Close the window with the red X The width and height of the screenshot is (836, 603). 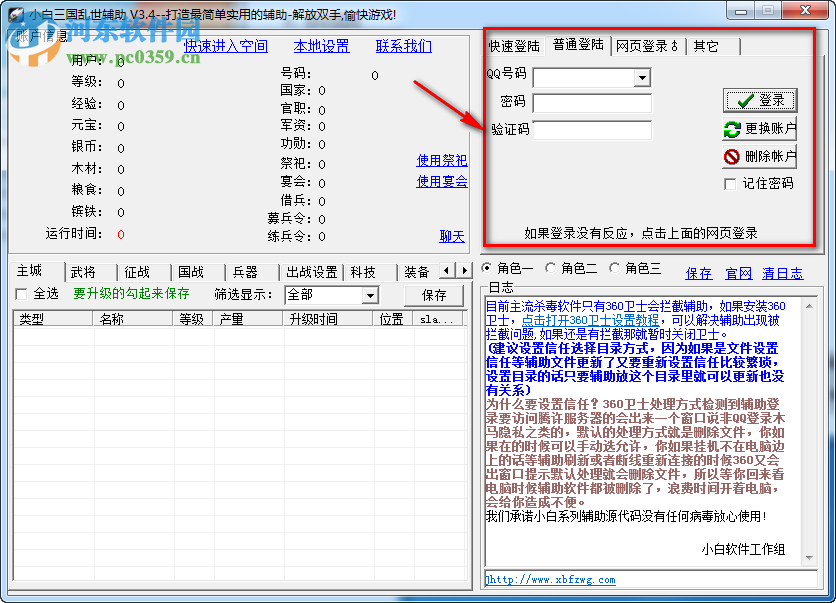point(806,11)
